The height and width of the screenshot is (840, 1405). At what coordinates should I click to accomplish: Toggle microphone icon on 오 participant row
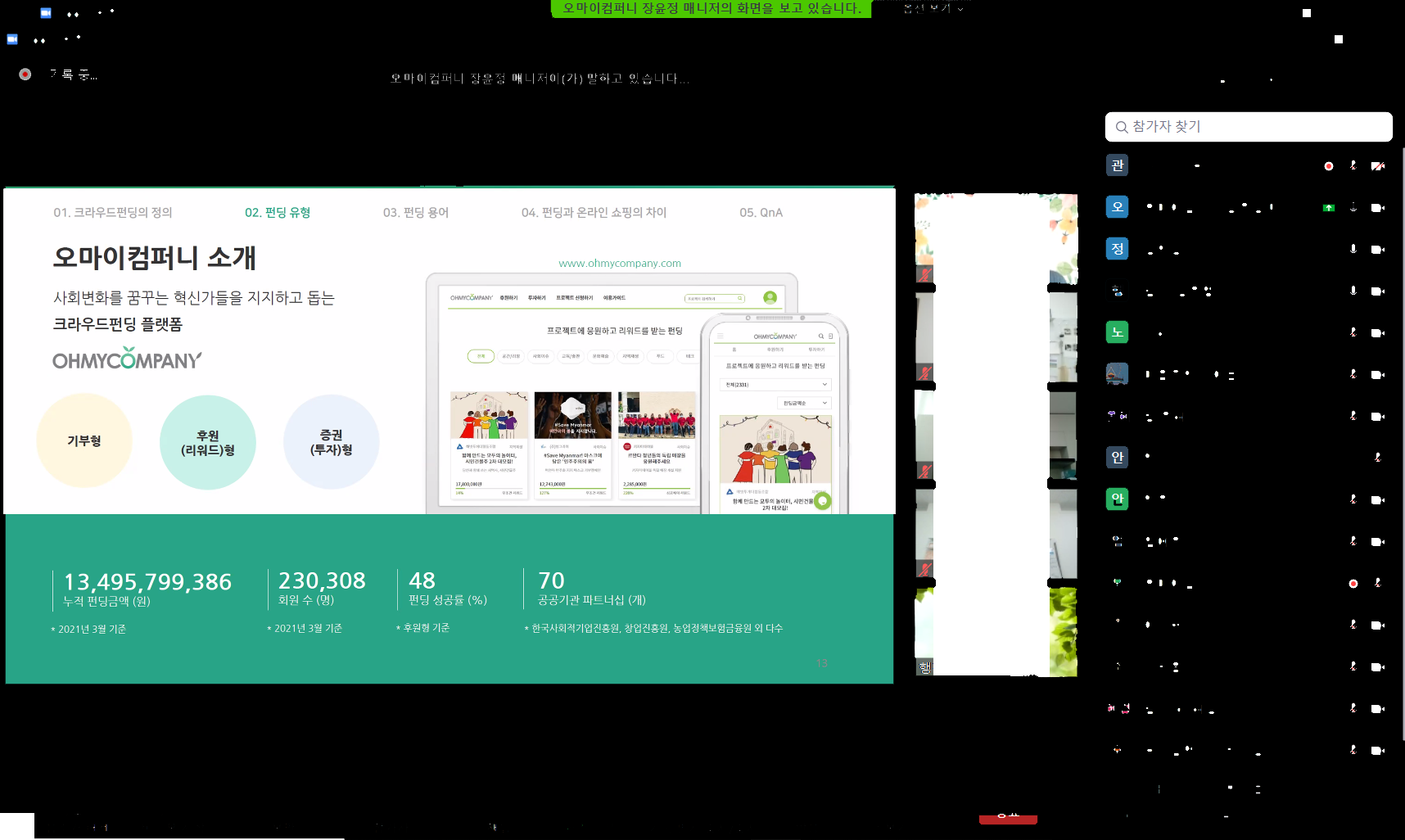1353,207
